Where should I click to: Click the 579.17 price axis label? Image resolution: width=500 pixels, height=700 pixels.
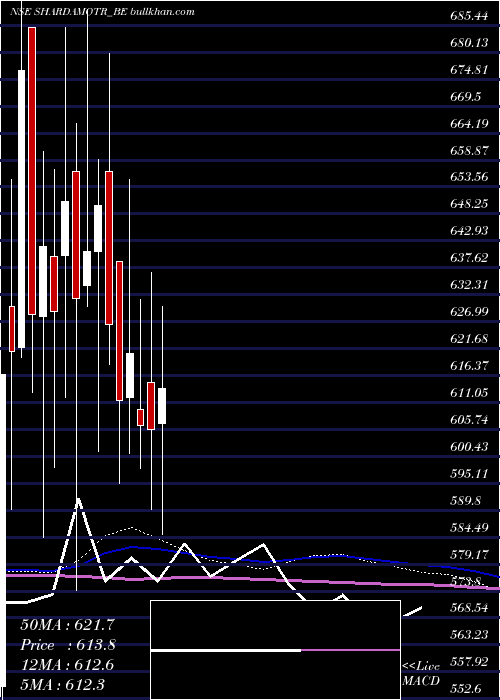pyautogui.click(x=469, y=555)
